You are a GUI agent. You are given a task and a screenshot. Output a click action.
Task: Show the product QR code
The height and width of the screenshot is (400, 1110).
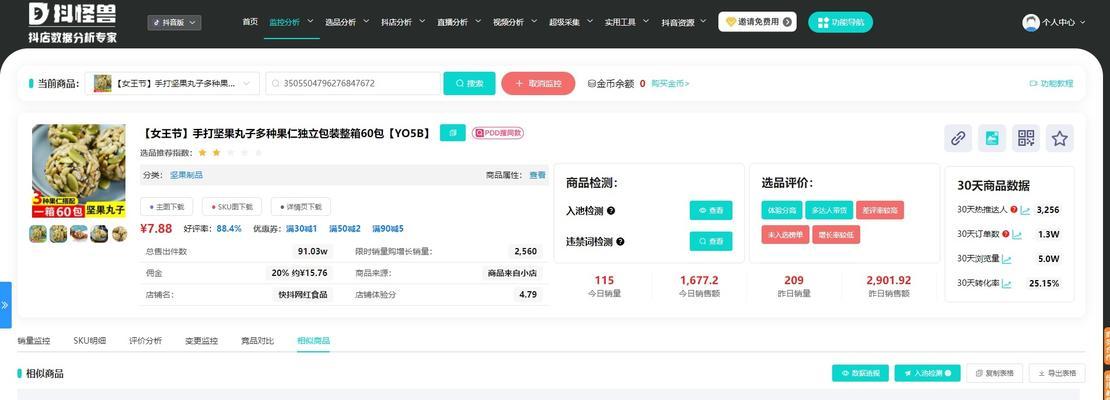click(x=1026, y=138)
